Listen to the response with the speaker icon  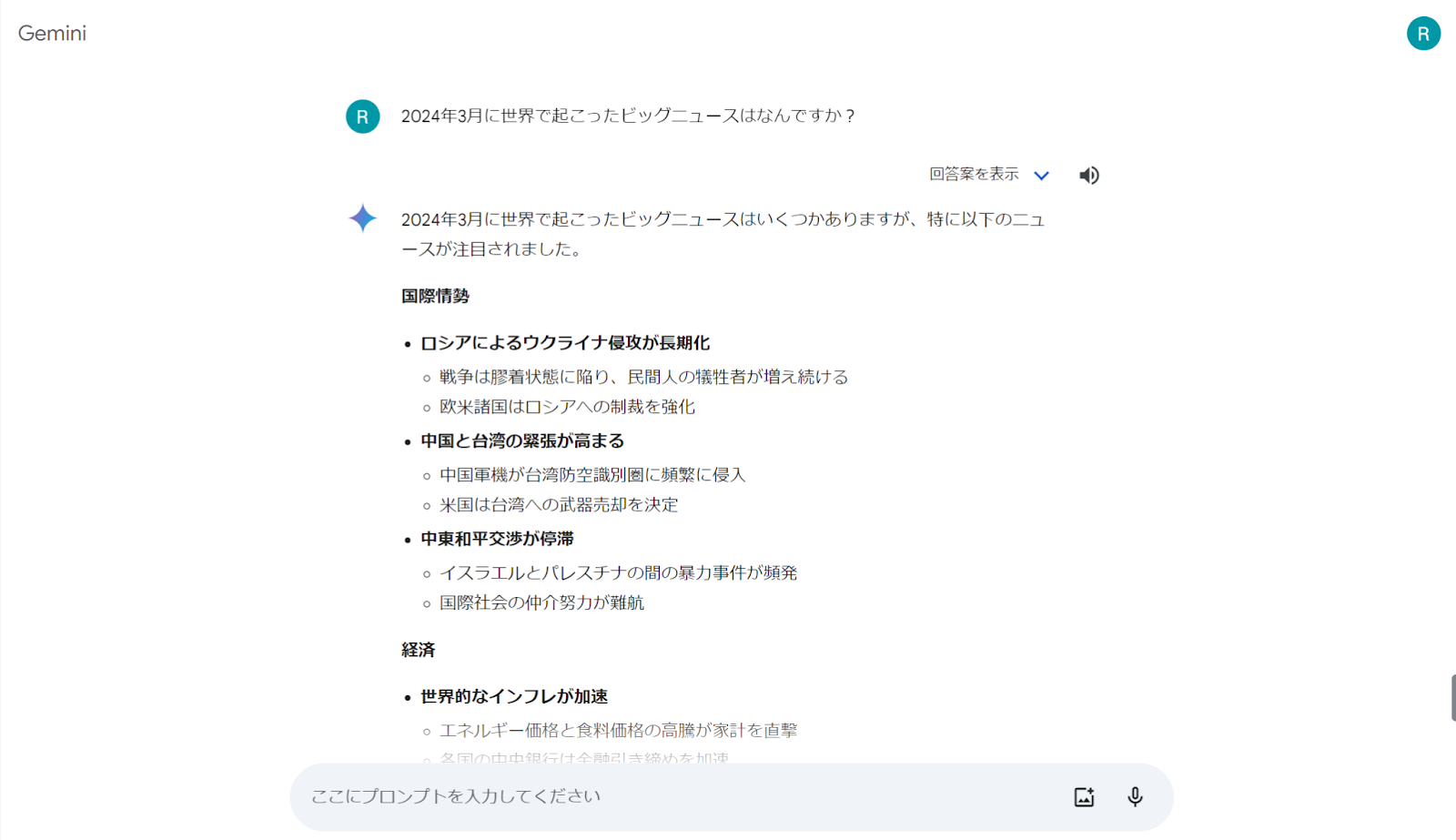click(1088, 175)
